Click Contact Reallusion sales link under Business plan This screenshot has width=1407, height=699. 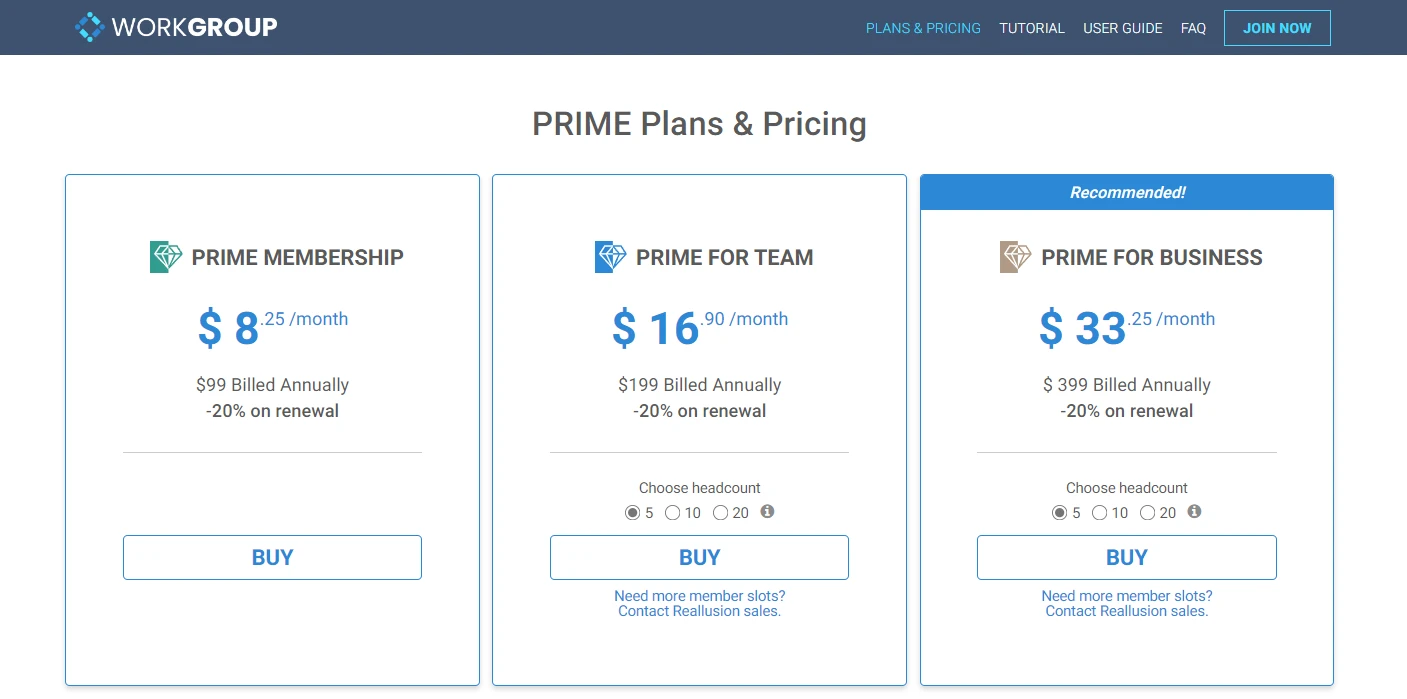pyautogui.click(x=1126, y=611)
